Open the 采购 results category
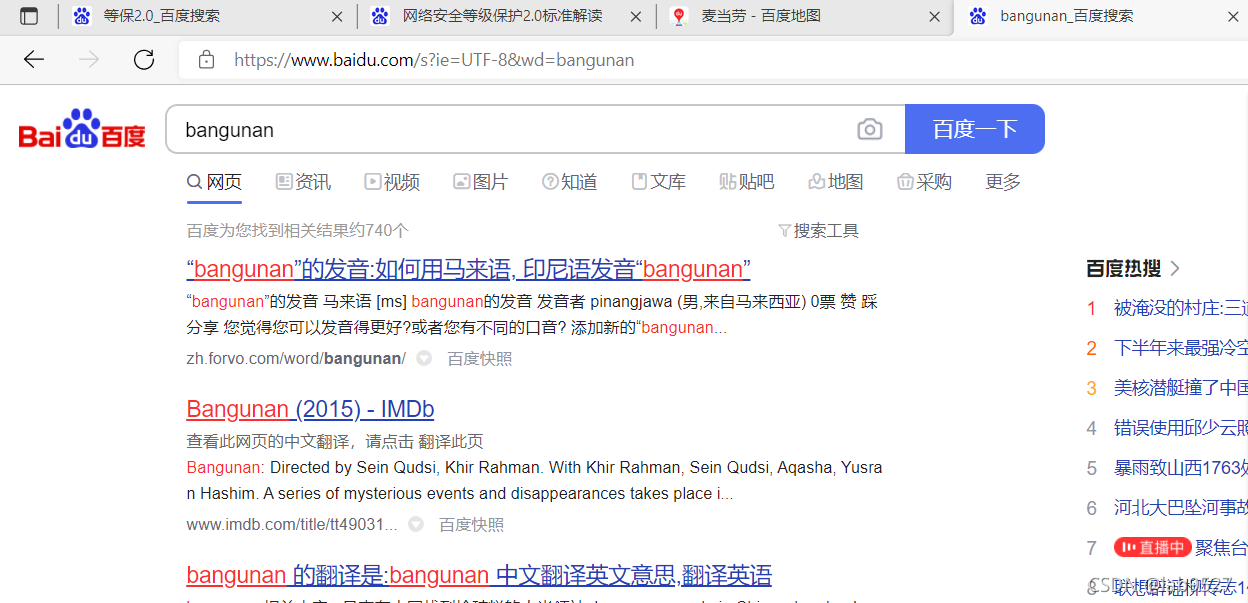 tap(925, 182)
